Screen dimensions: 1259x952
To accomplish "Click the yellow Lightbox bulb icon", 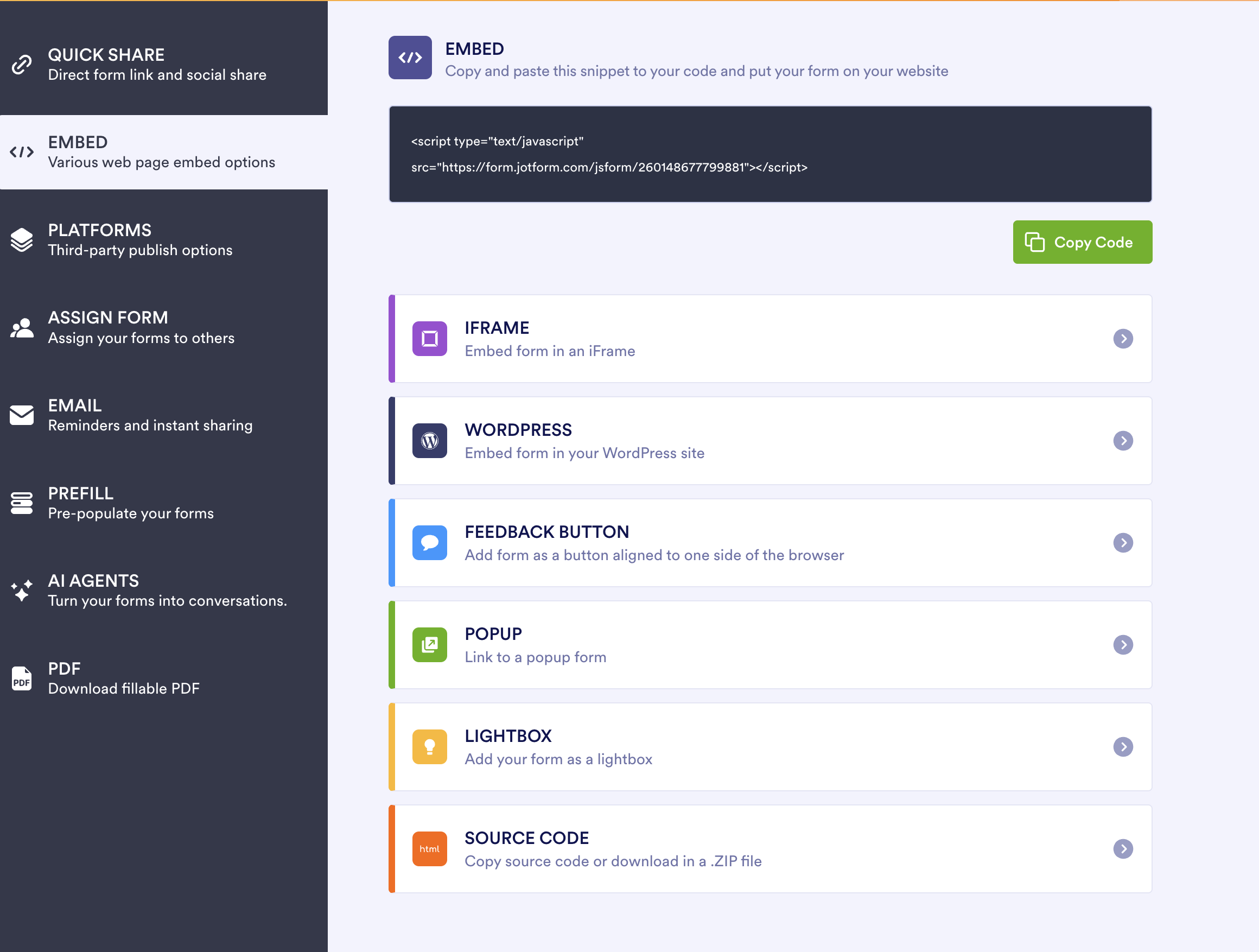I will coord(430,746).
